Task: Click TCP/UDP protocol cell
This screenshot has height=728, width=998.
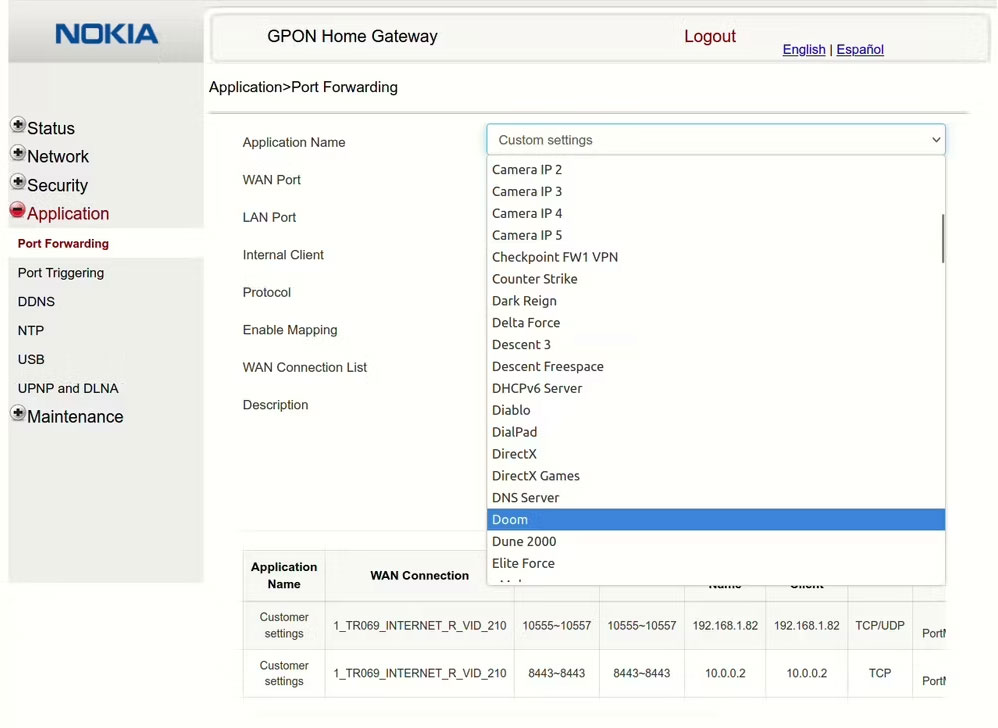Action: point(880,626)
